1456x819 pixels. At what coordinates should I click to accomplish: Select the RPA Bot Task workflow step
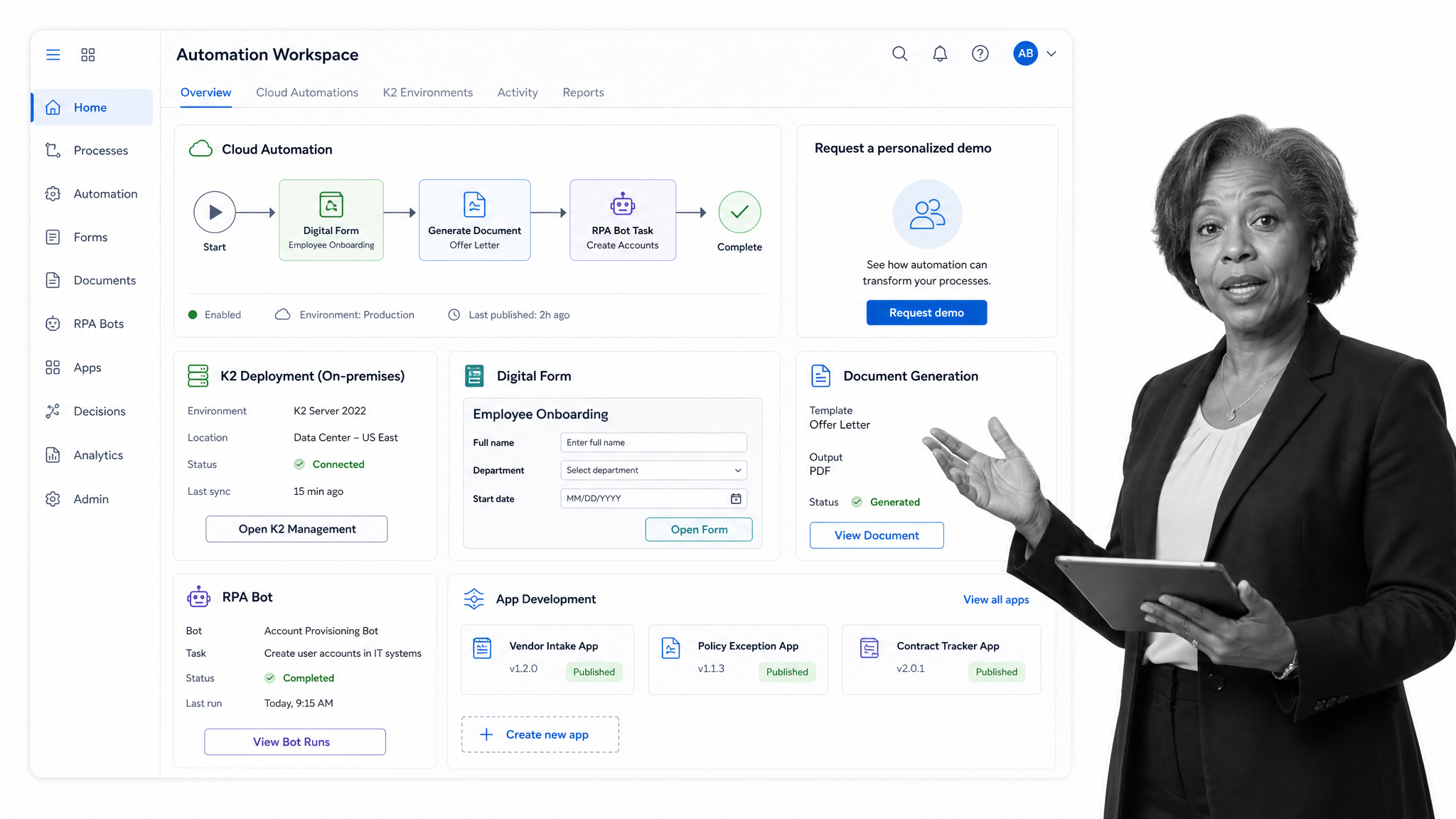point(623,220)
